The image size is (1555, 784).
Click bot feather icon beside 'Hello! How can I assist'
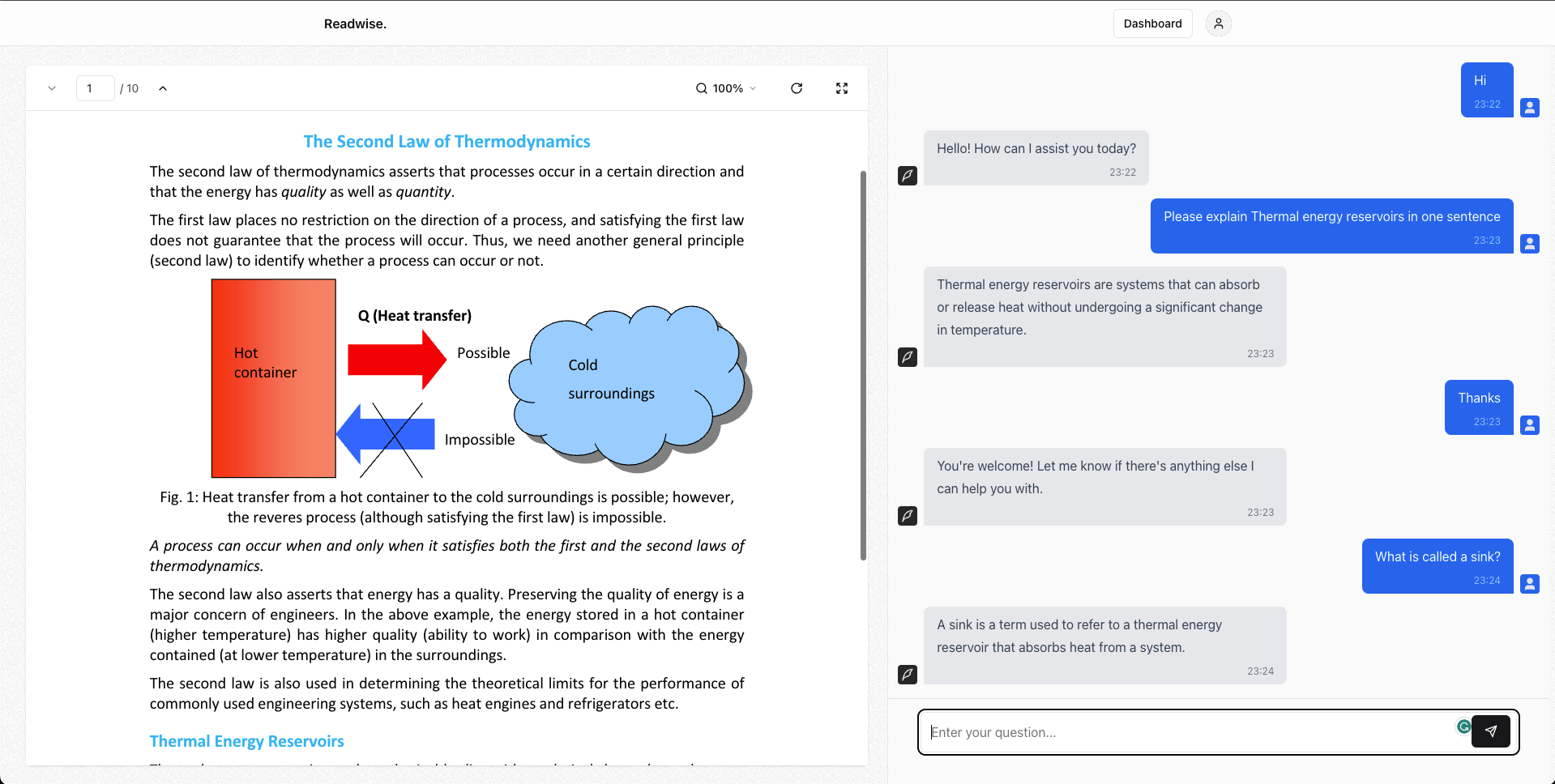(x=908, y=176)
